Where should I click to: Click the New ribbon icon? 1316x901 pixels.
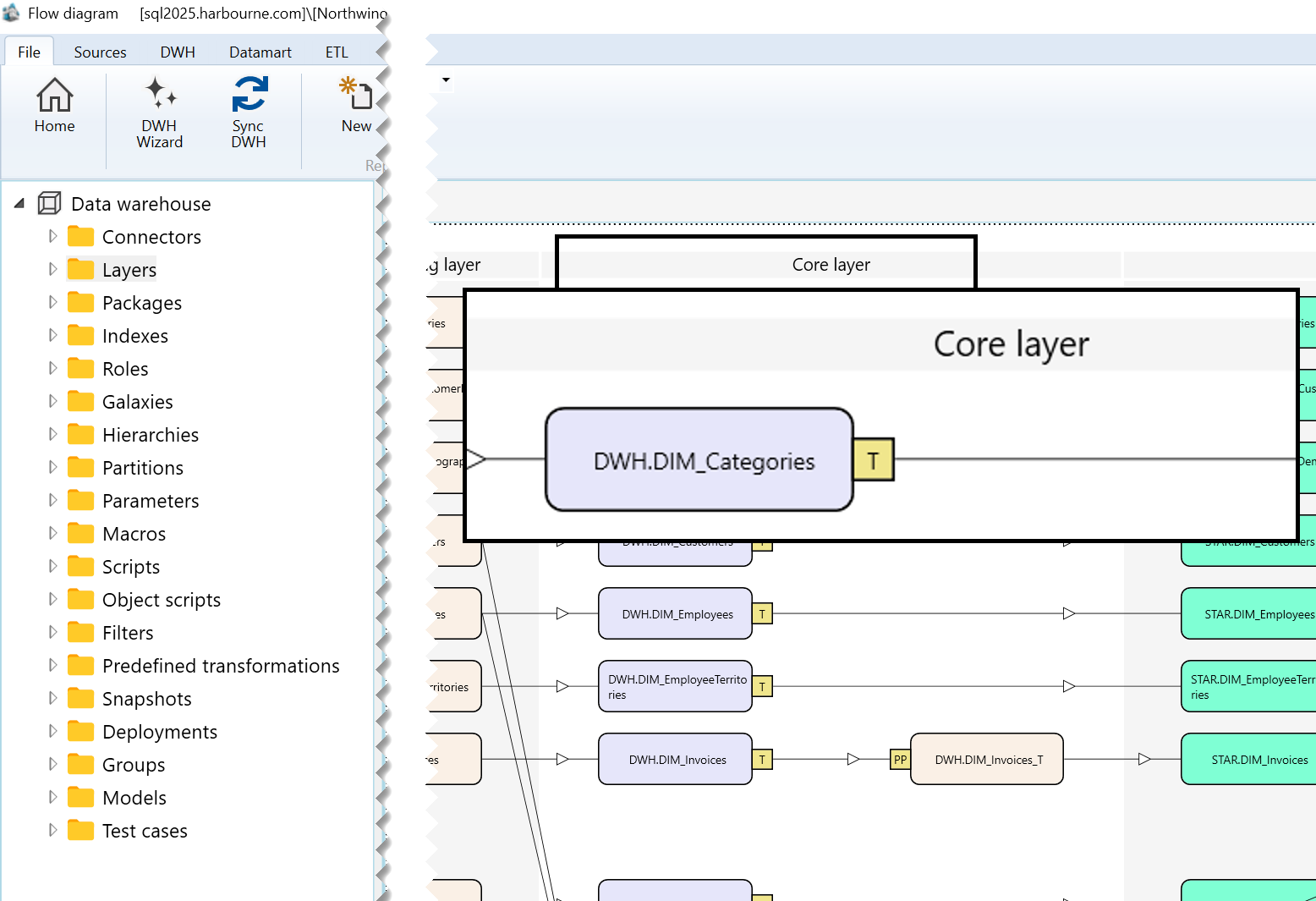pyautogui.click(x=356, y=105)
